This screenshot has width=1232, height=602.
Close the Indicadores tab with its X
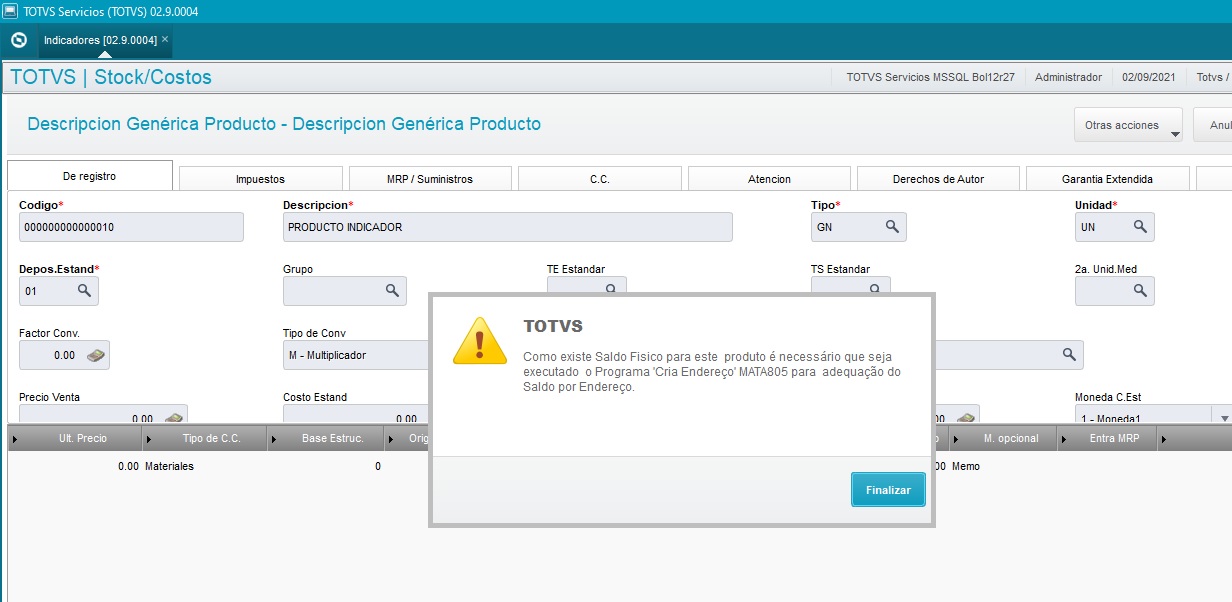165,39
